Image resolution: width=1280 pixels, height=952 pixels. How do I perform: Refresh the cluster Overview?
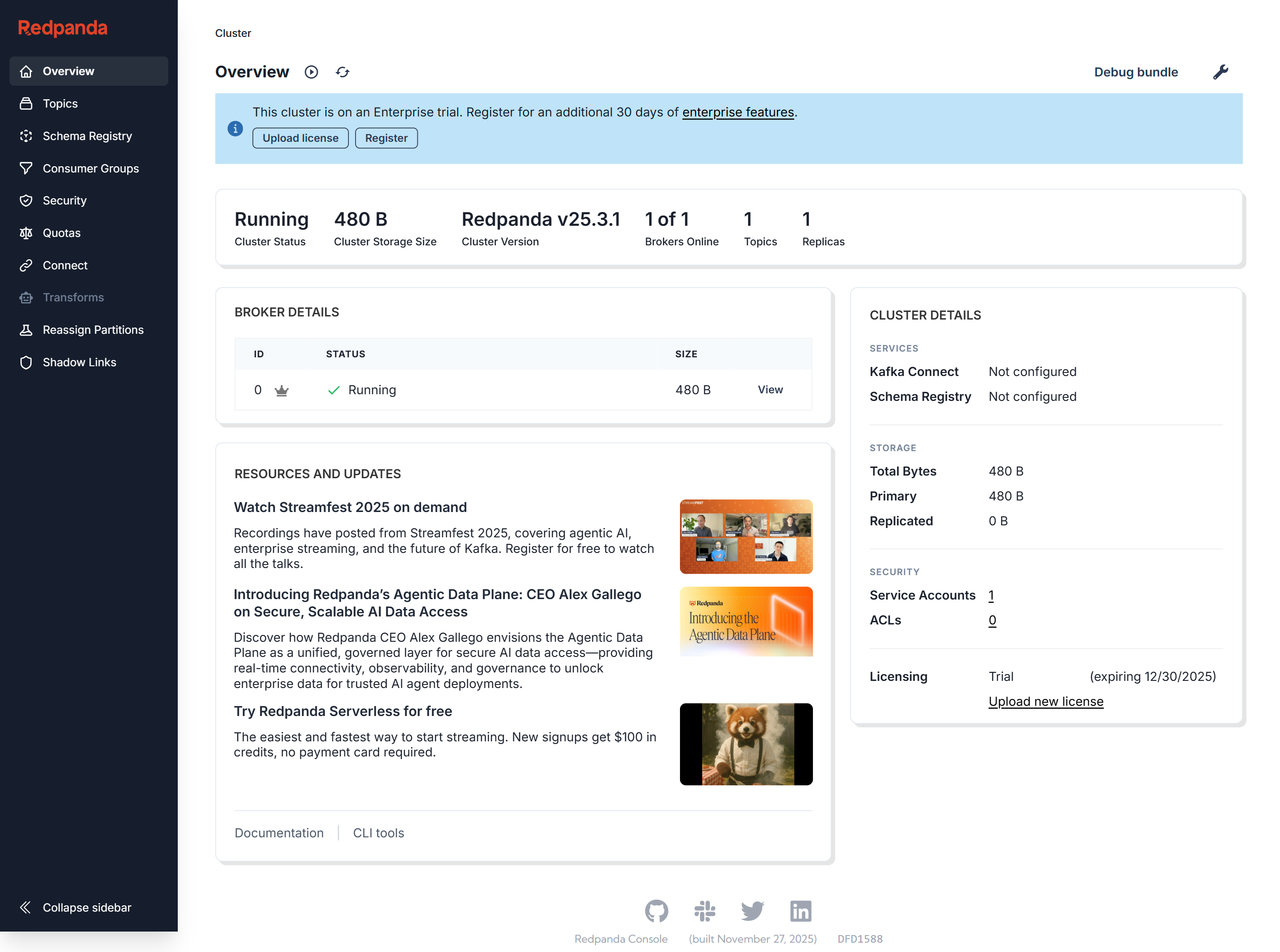click(341, 72)
